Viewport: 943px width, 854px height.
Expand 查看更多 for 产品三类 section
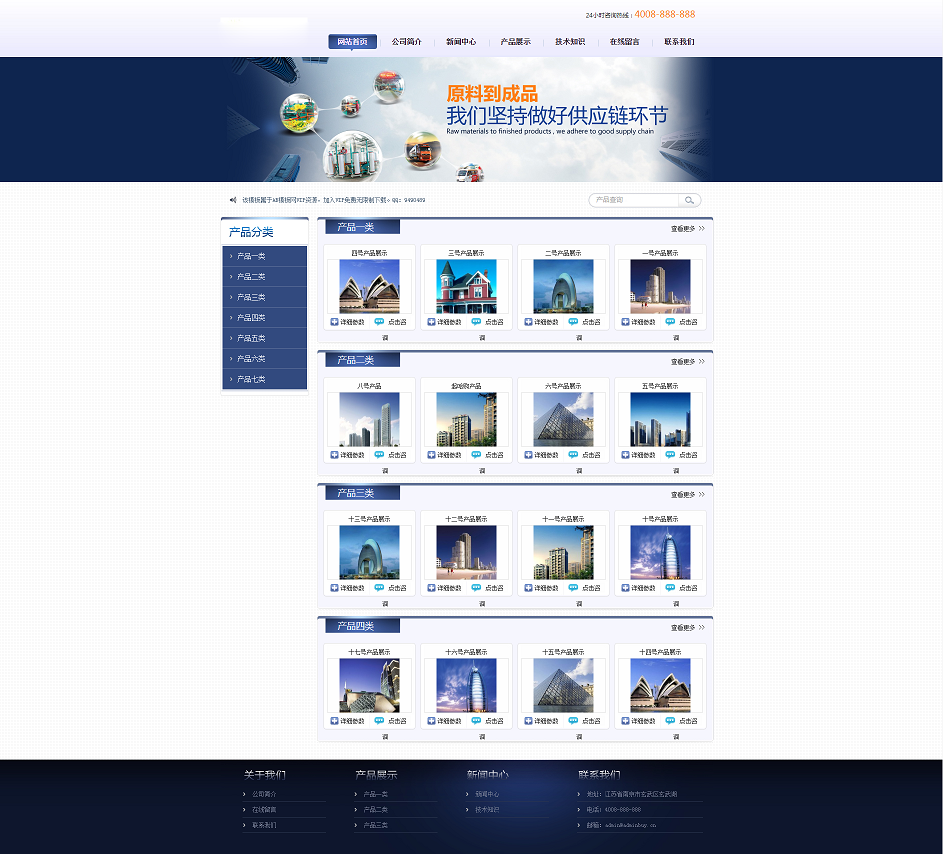pyautogui.click(x=687, y=495)
